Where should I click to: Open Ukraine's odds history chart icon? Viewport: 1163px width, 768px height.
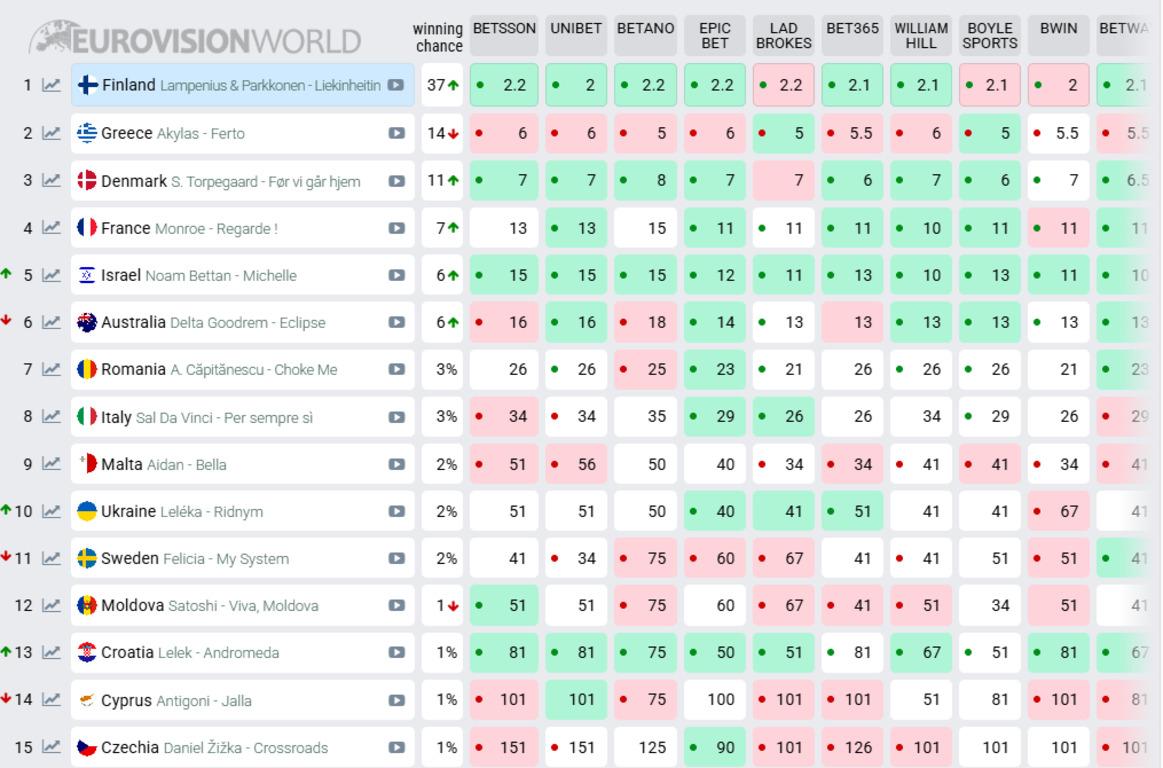point(51,511)
